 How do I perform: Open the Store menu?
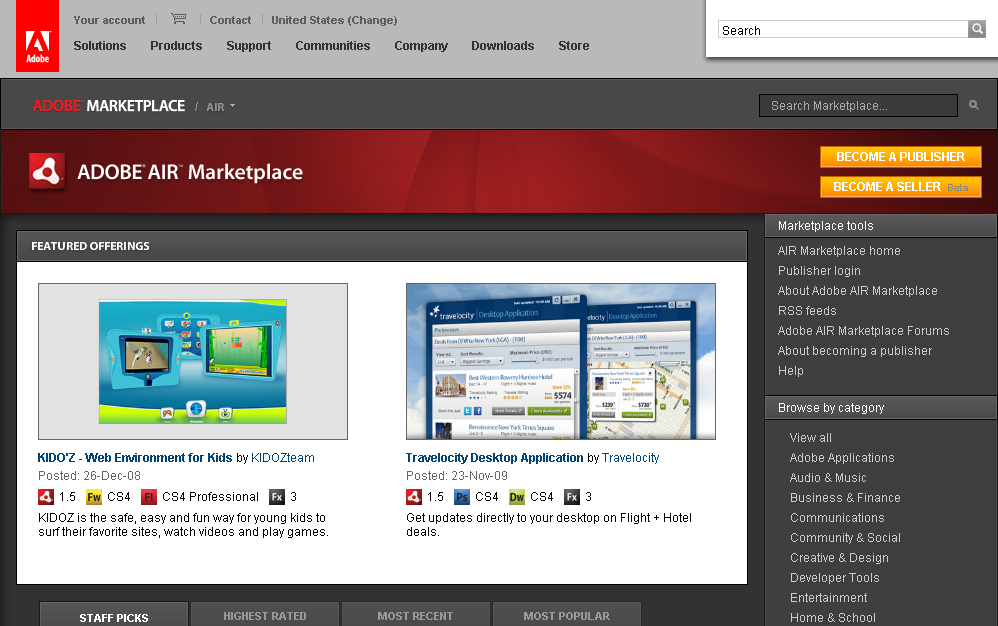[x=573, y=46]
